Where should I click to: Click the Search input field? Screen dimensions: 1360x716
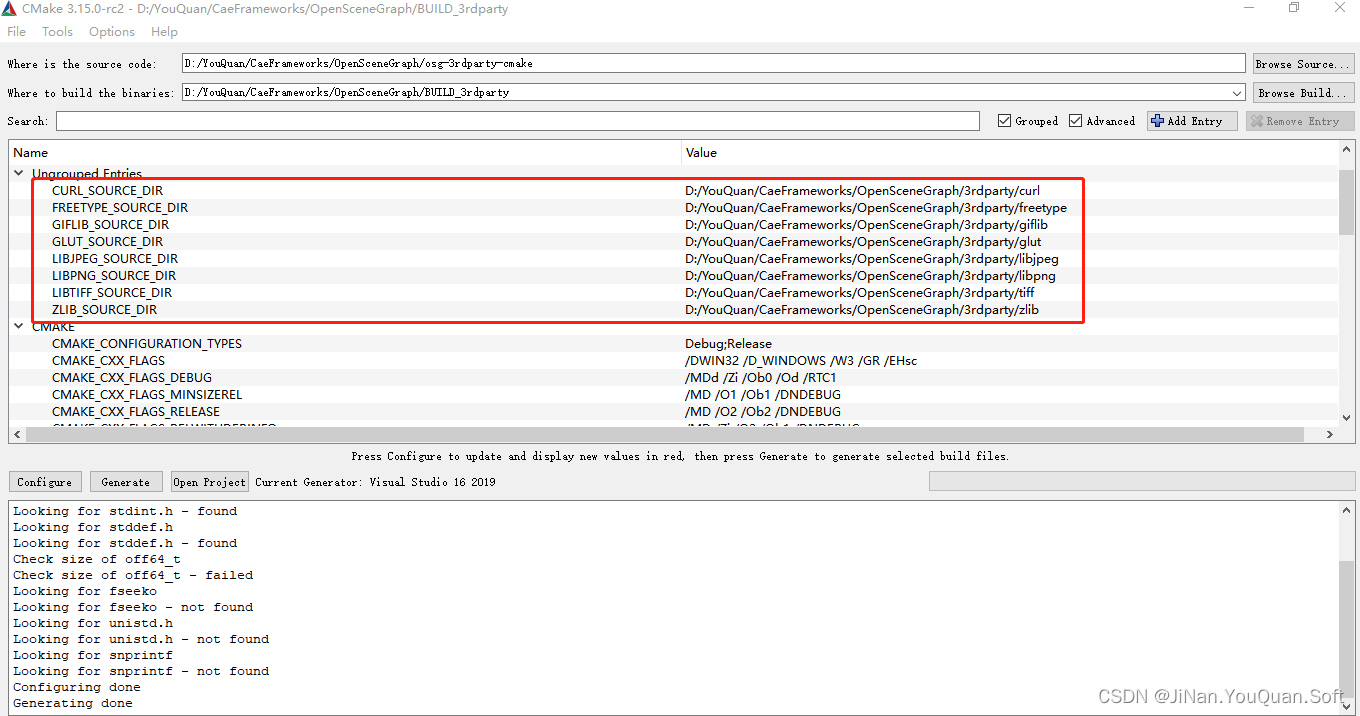pyautogui.click(x=518, y=121)
